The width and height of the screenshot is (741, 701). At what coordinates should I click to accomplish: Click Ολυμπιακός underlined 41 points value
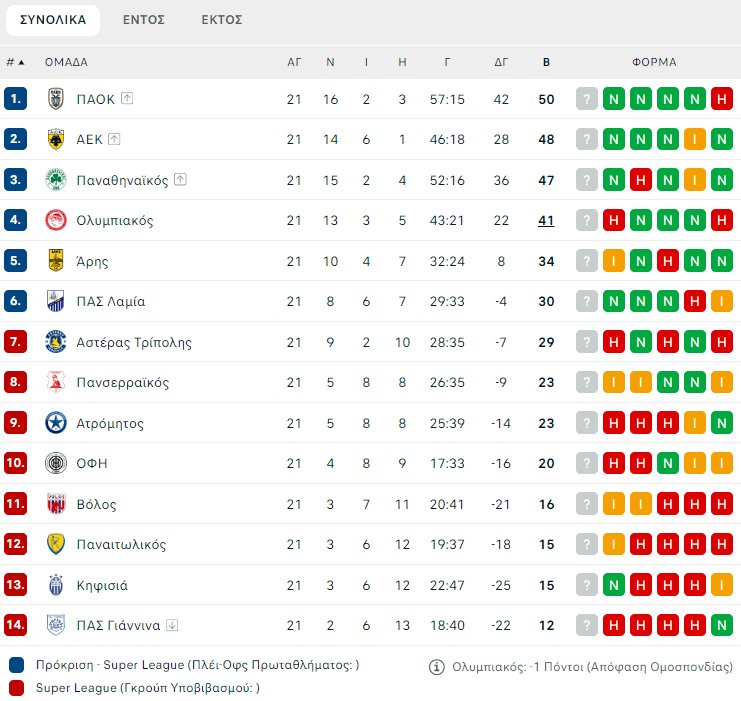pos(546,220)
